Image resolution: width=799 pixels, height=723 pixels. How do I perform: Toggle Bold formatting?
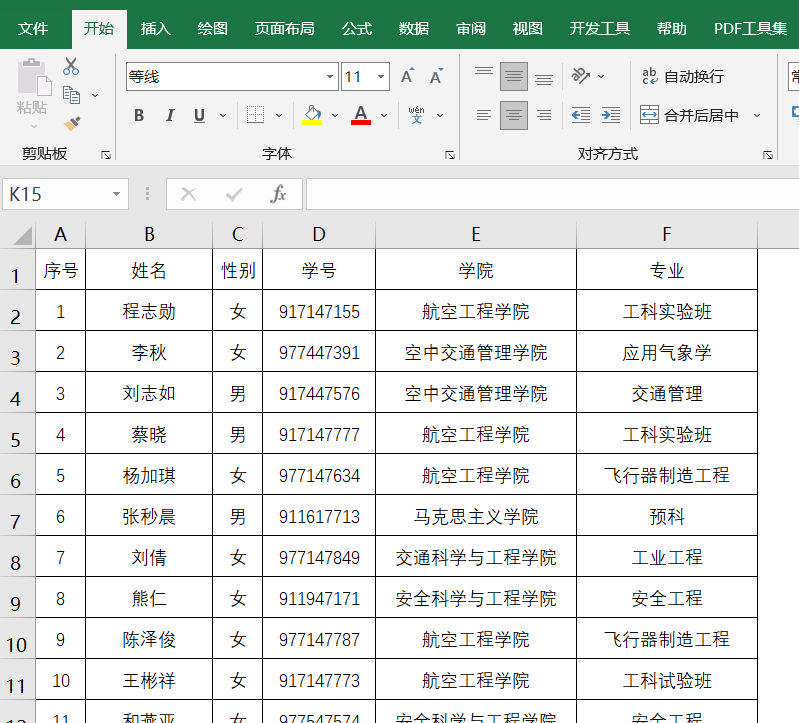pos(139,116)
